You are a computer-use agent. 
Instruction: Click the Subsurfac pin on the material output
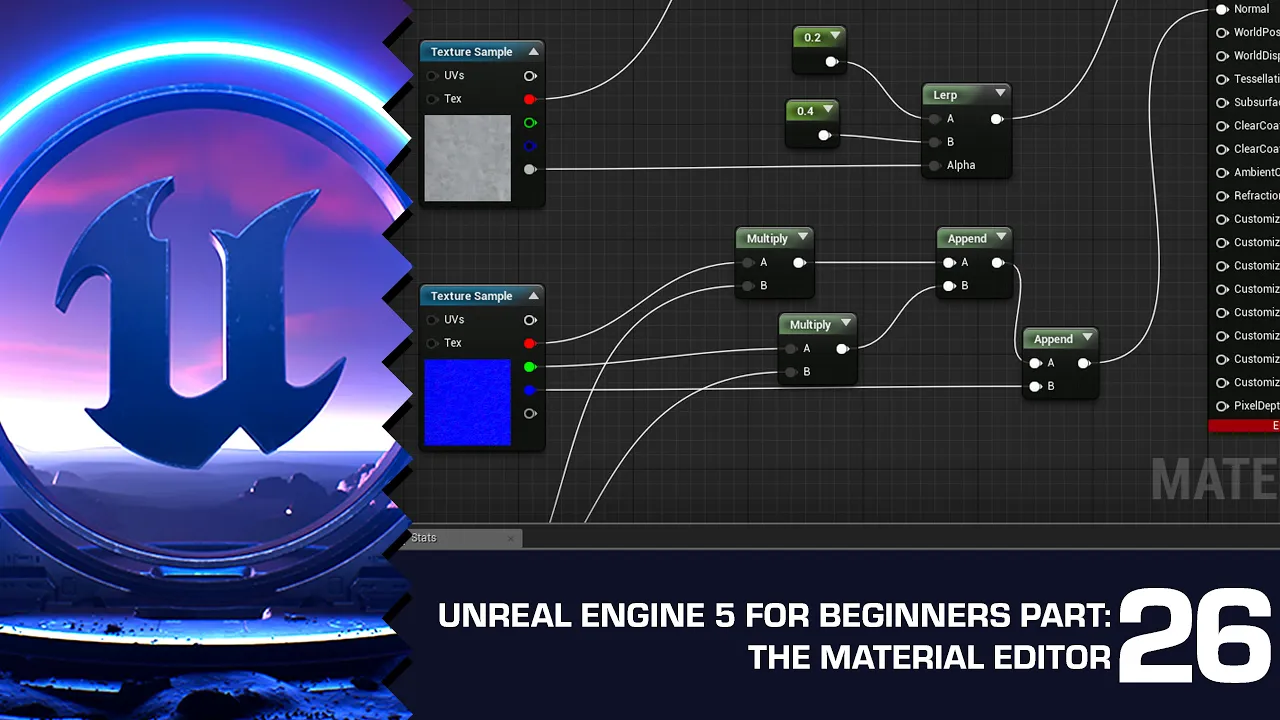coord(1222,102)
